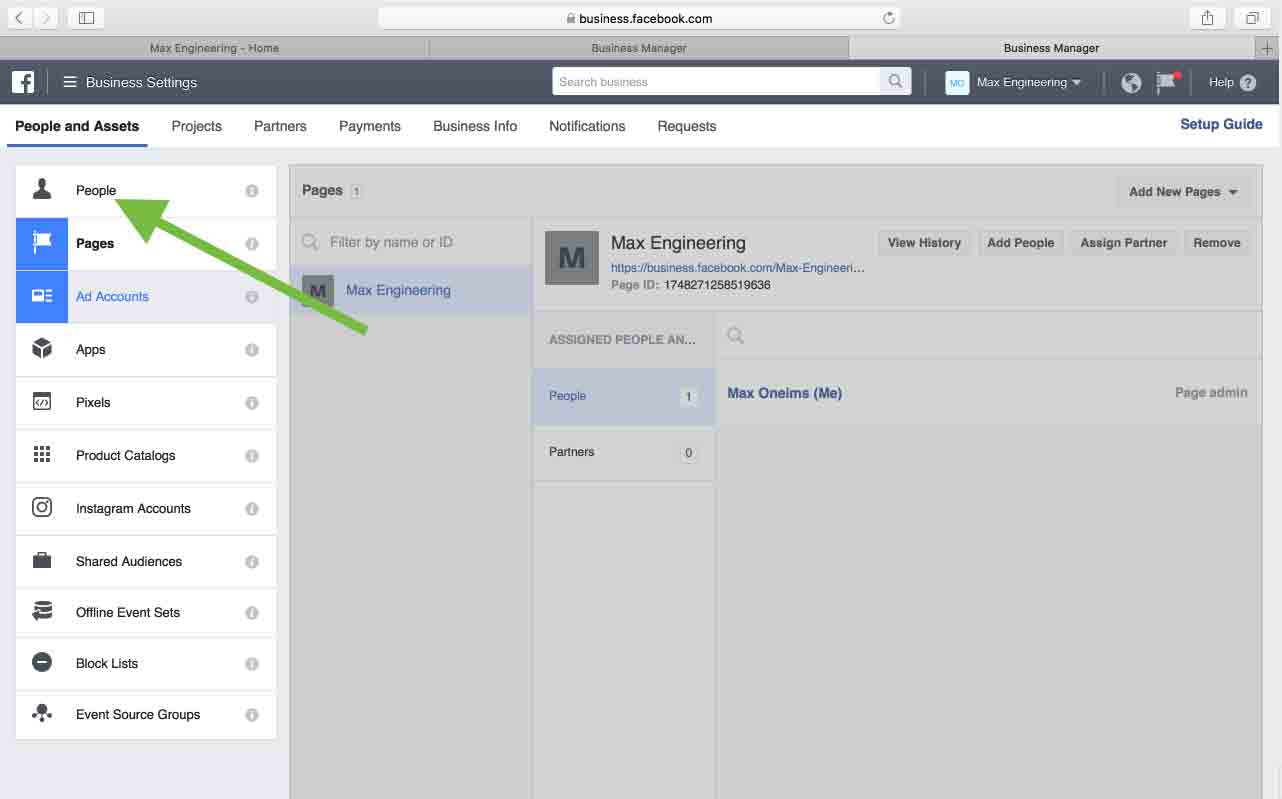Show info for People sidebar item
The height and width of the screenshot is (799, 1282).
point(252,191)
